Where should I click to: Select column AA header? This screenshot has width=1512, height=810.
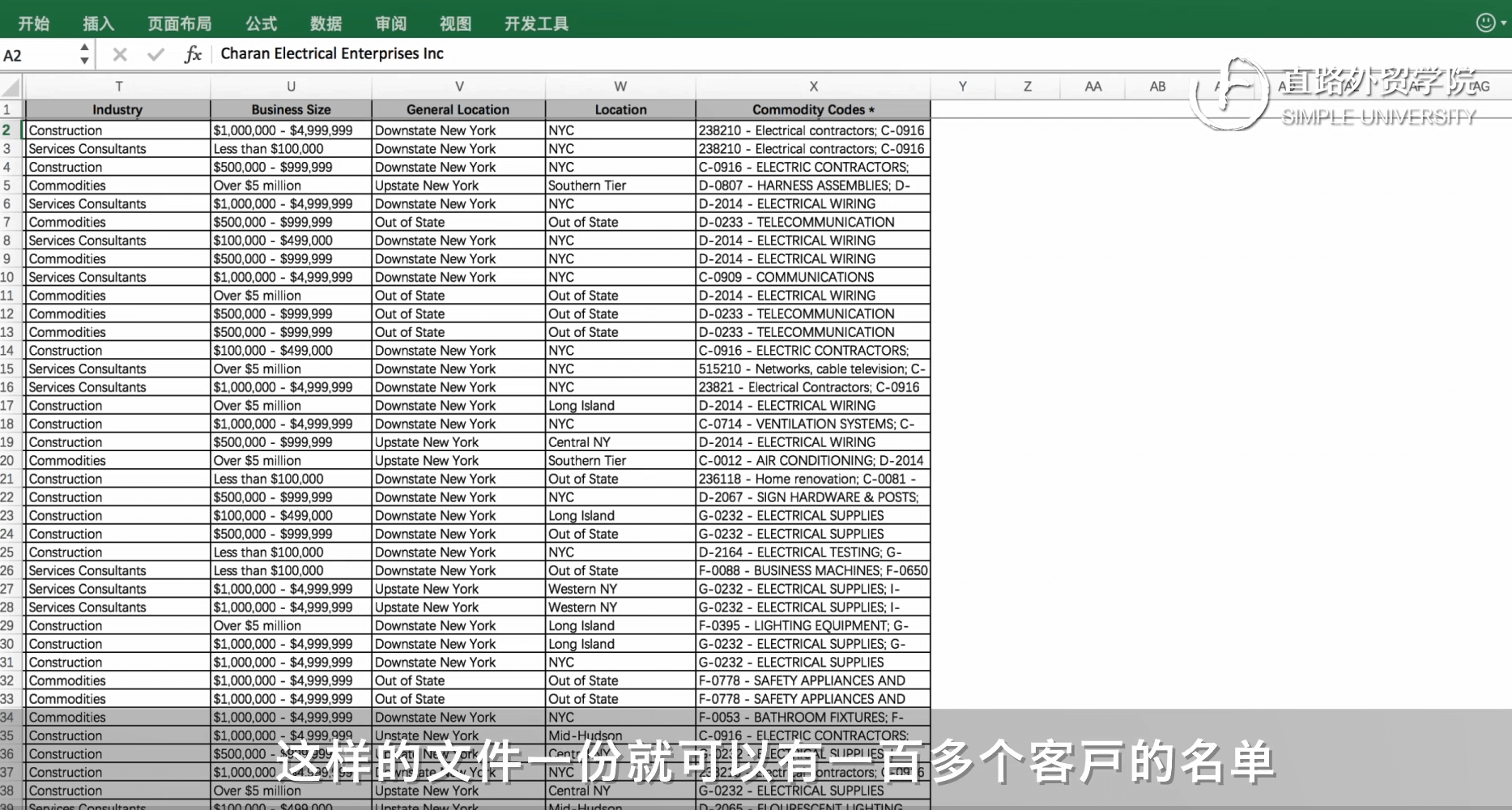[x=1092, y=87]
